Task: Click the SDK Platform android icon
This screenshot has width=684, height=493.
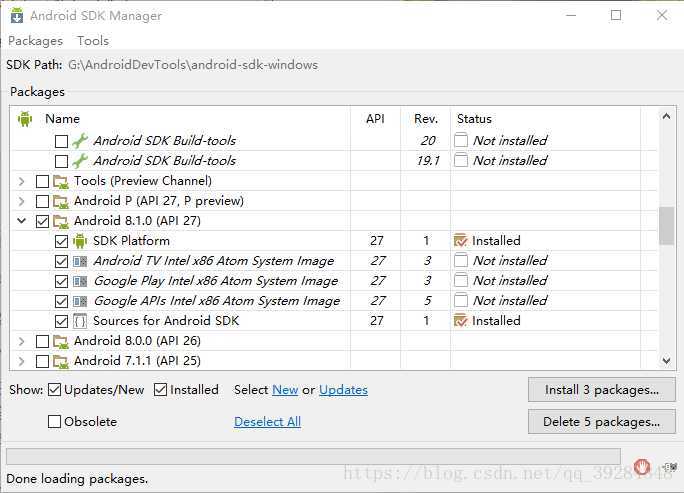Action: pos(80,241)
